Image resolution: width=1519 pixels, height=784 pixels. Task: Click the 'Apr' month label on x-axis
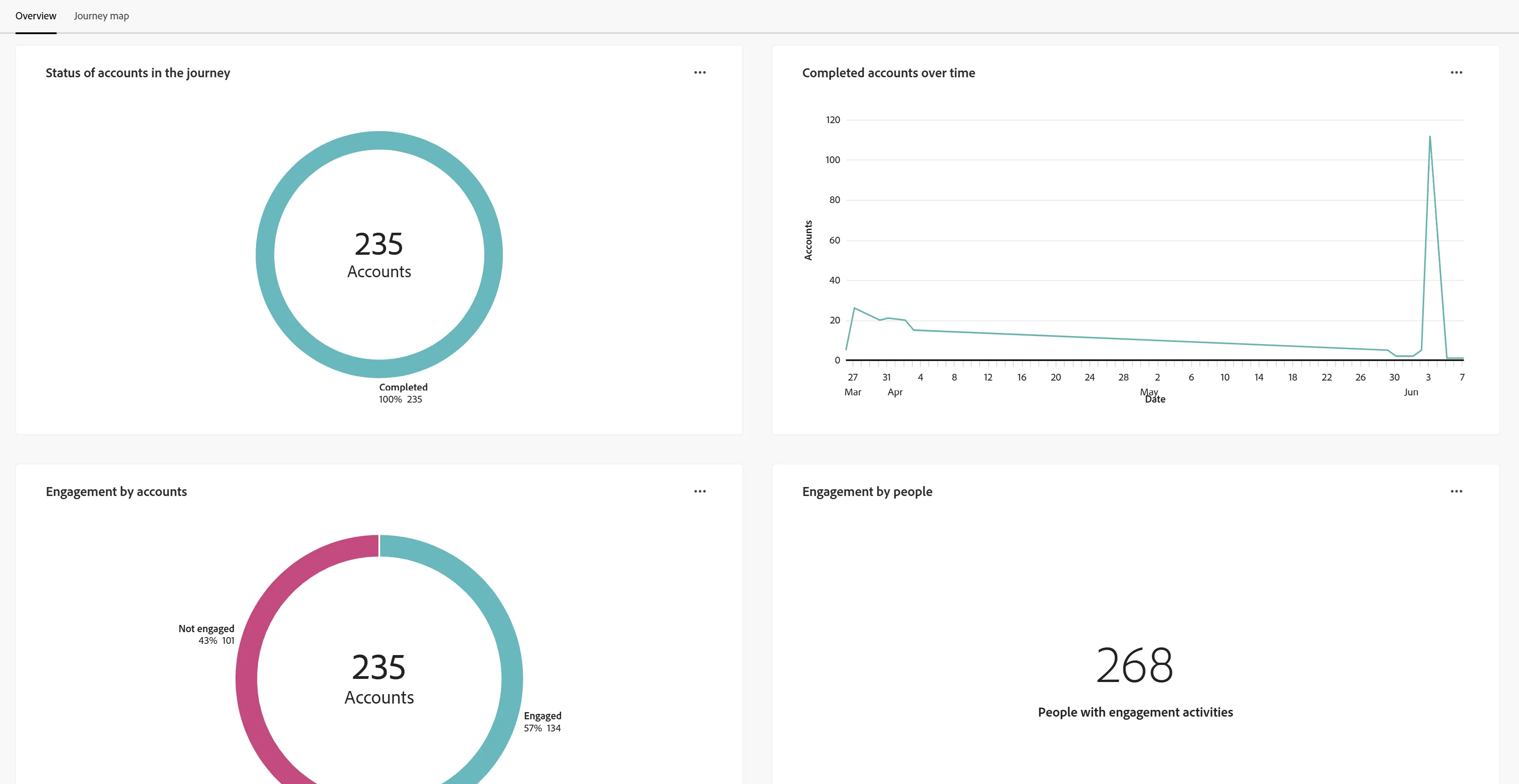coord(895,393)
